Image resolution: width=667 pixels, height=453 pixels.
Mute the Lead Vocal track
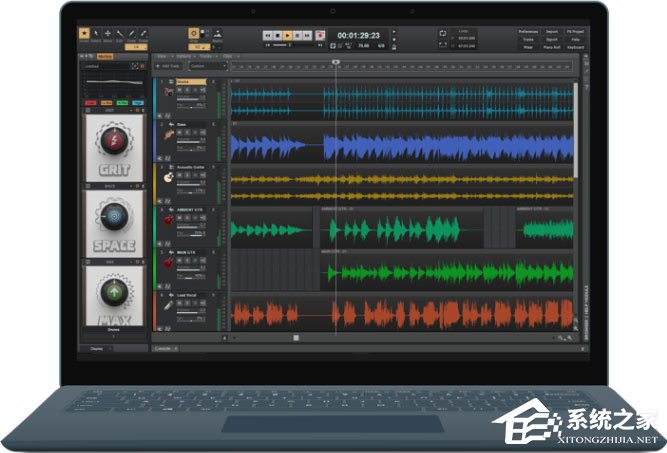coord(180,302)
